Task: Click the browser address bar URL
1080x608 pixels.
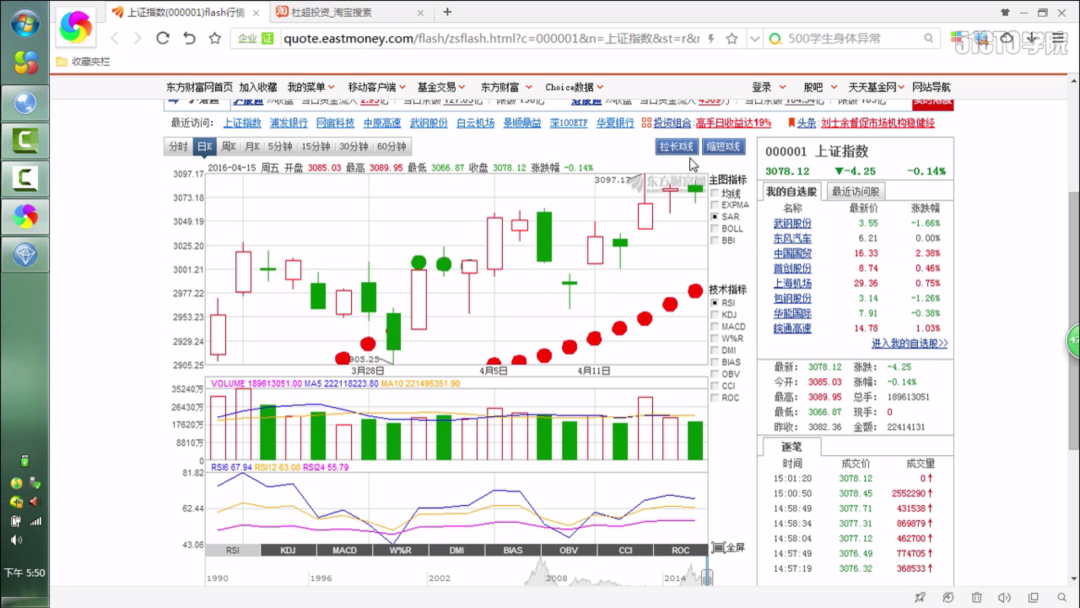Action: pyautogui.click(x=491, y=39)
